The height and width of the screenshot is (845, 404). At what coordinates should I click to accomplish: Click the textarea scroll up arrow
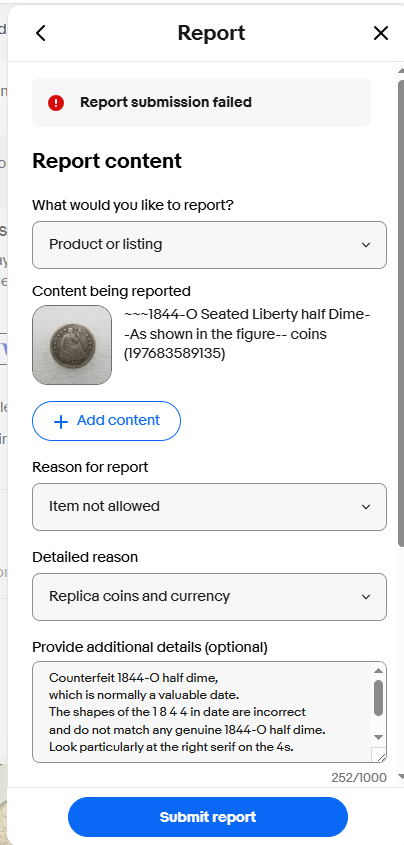(x=378, y=670)
